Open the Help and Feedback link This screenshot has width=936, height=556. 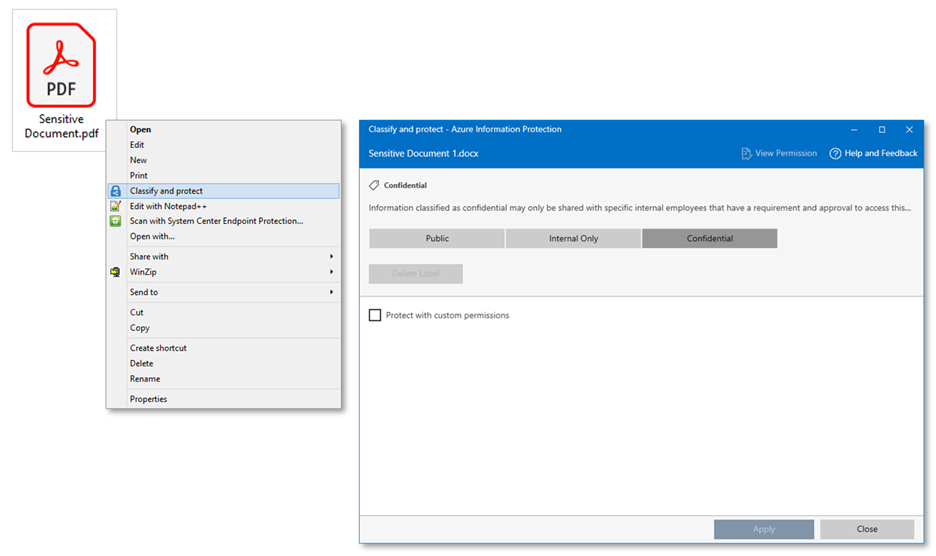point(874,153)
